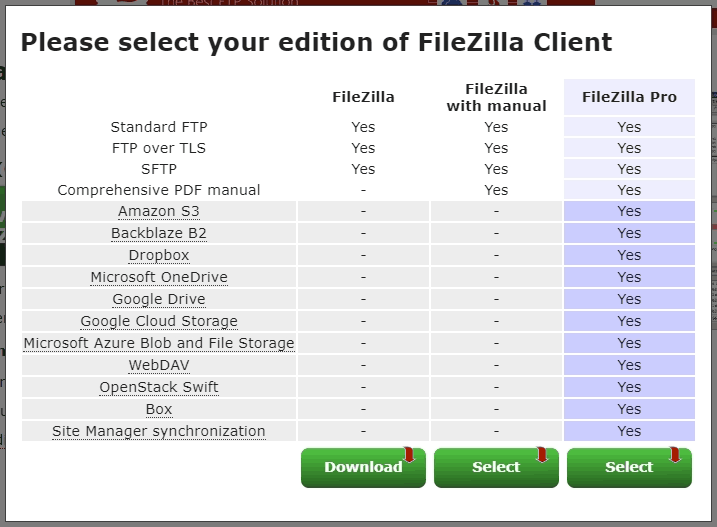Open the Google Drive feature link
This screenshot has height=527, width=717.
click(x=159, y=299)
